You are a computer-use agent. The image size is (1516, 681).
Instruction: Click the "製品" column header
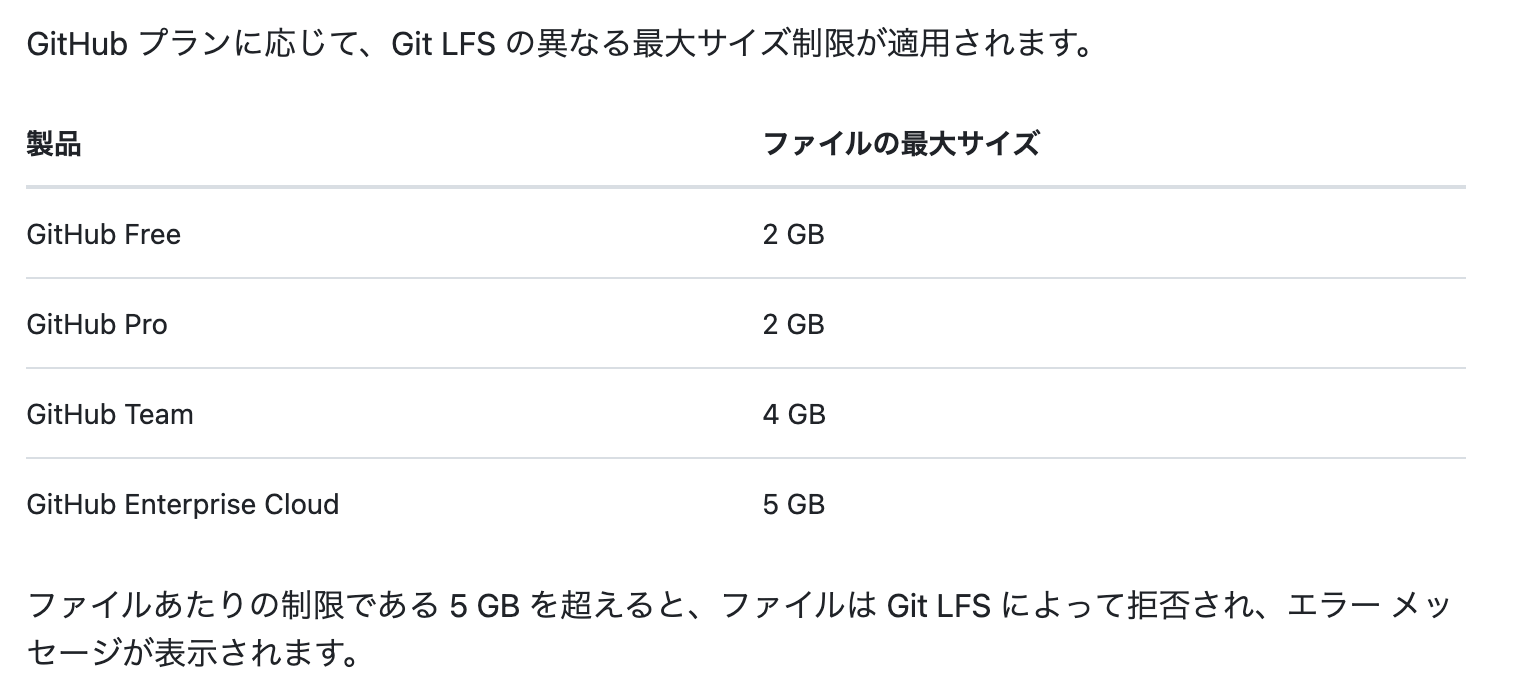[54, 144]
